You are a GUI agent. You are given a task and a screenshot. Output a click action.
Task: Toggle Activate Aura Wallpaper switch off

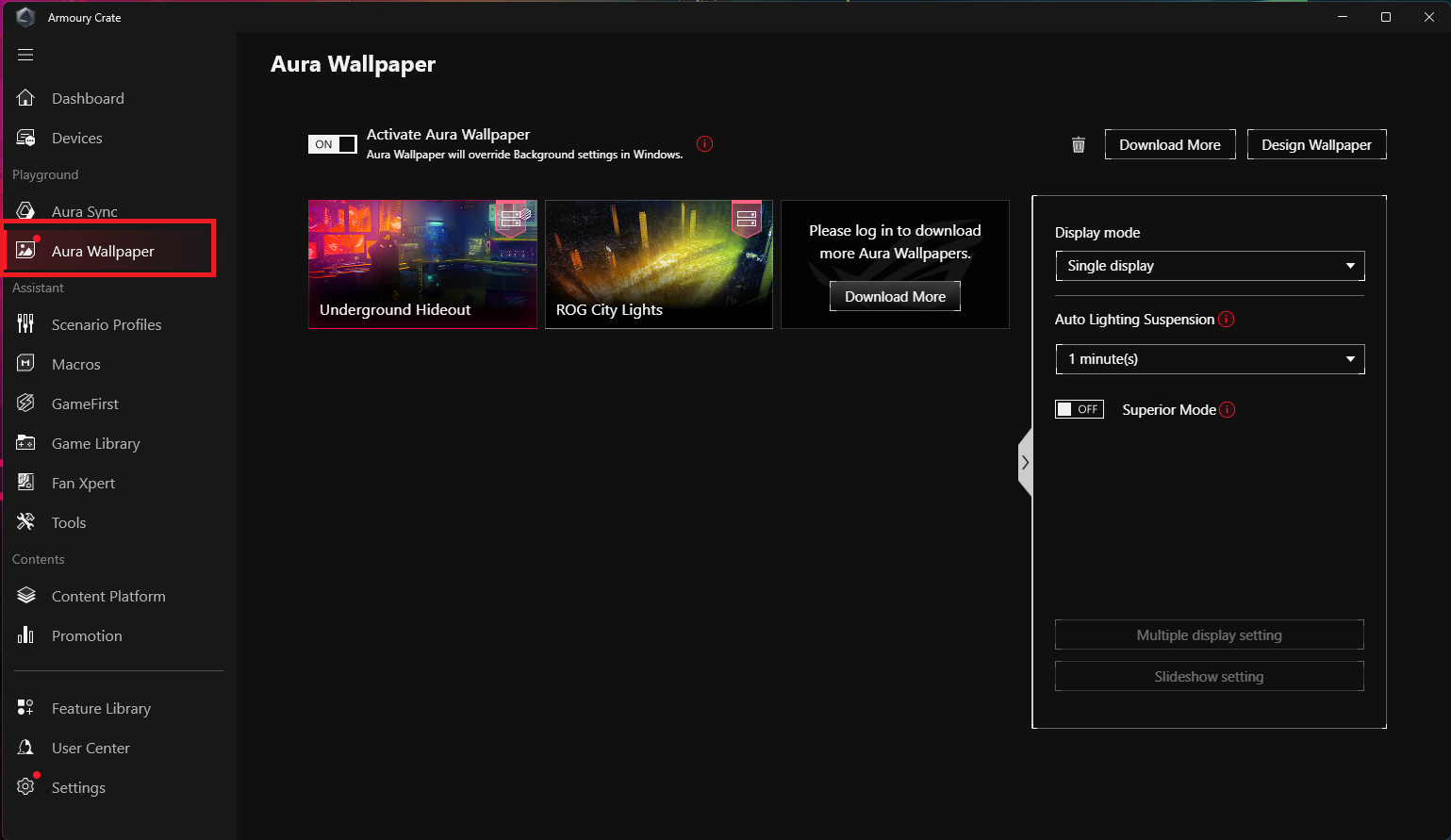click(x=333, y=144)
